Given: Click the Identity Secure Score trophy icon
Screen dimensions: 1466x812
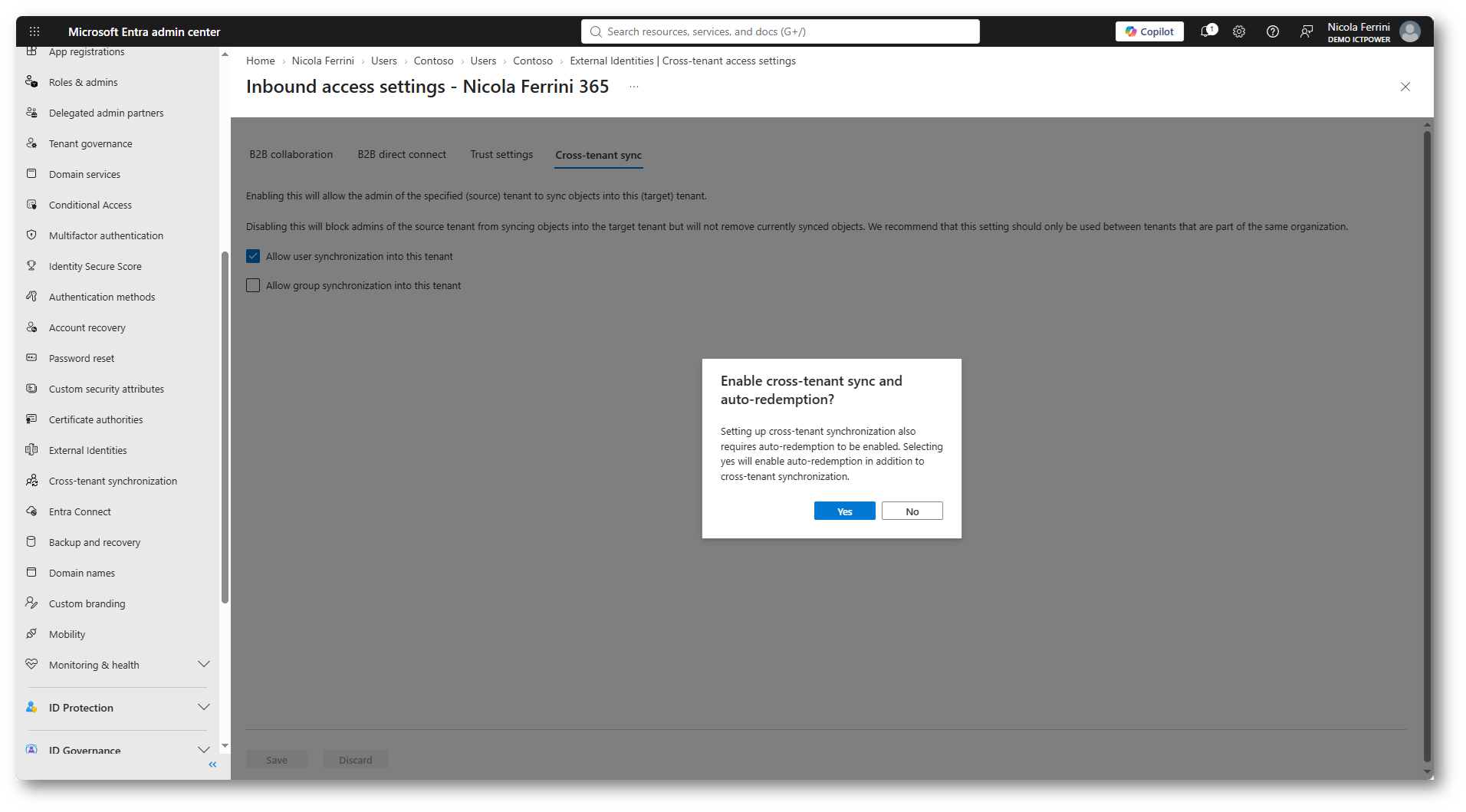Looking at the screenshot, I should [31, 266].
